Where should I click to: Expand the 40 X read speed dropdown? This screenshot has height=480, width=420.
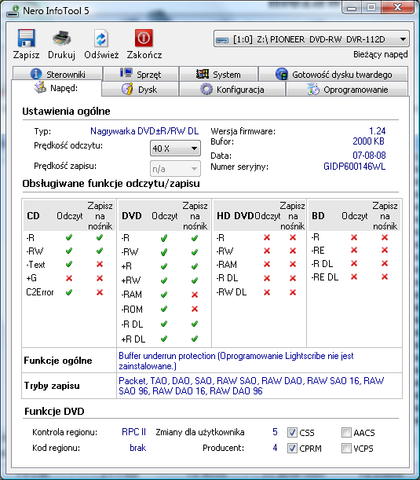tap(175, 148)
